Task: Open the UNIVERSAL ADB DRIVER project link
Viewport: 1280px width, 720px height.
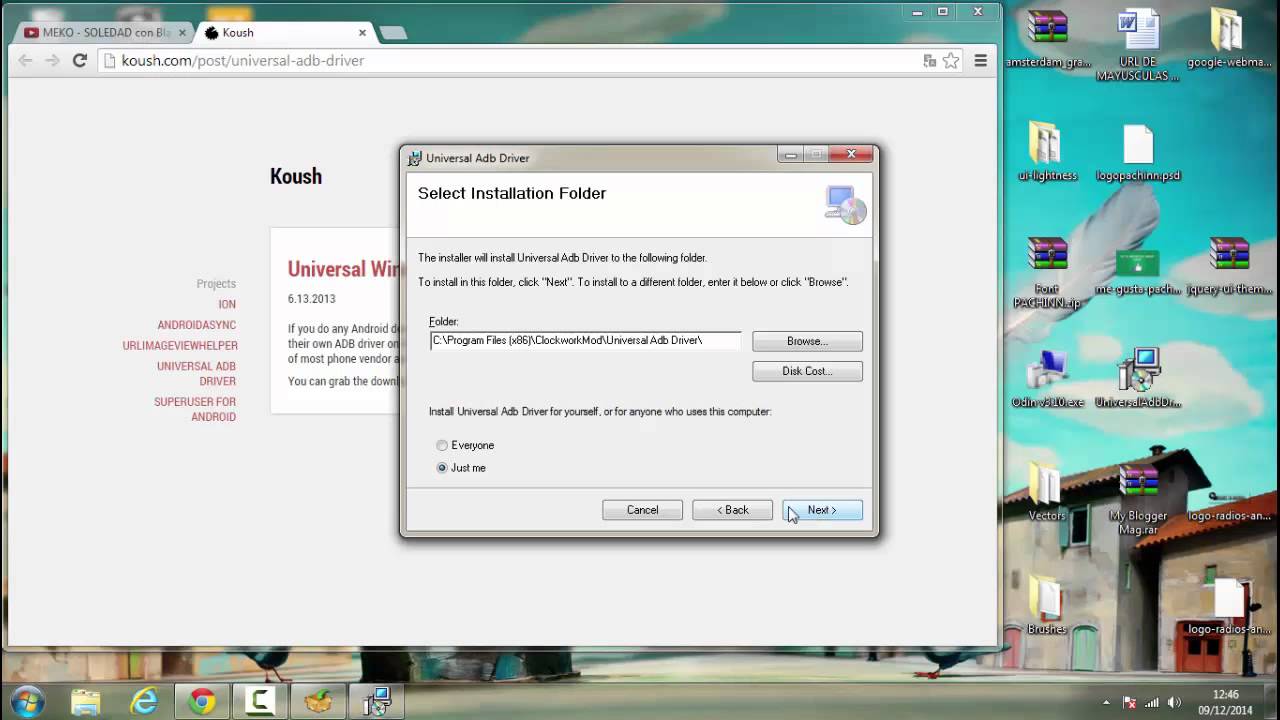Action: [196, 373]
